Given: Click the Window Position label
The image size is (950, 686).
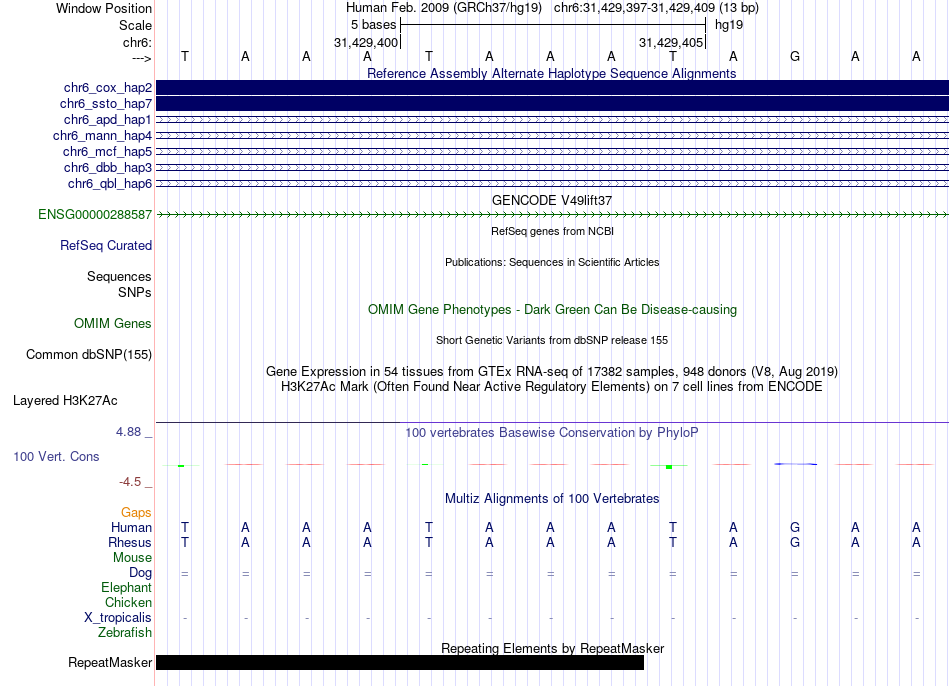Looking at the screenshot, I should [x=104, y=8].
